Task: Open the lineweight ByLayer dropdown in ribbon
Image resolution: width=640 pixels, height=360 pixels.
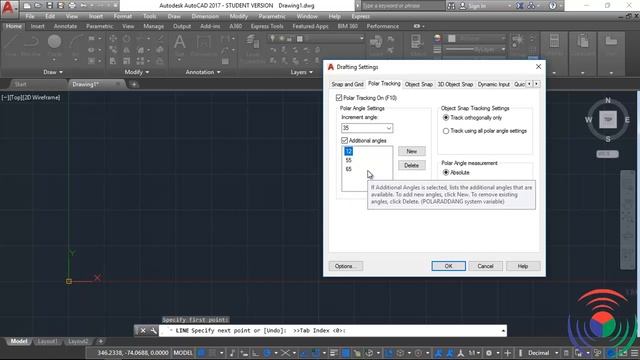Action: click(476, 49)
